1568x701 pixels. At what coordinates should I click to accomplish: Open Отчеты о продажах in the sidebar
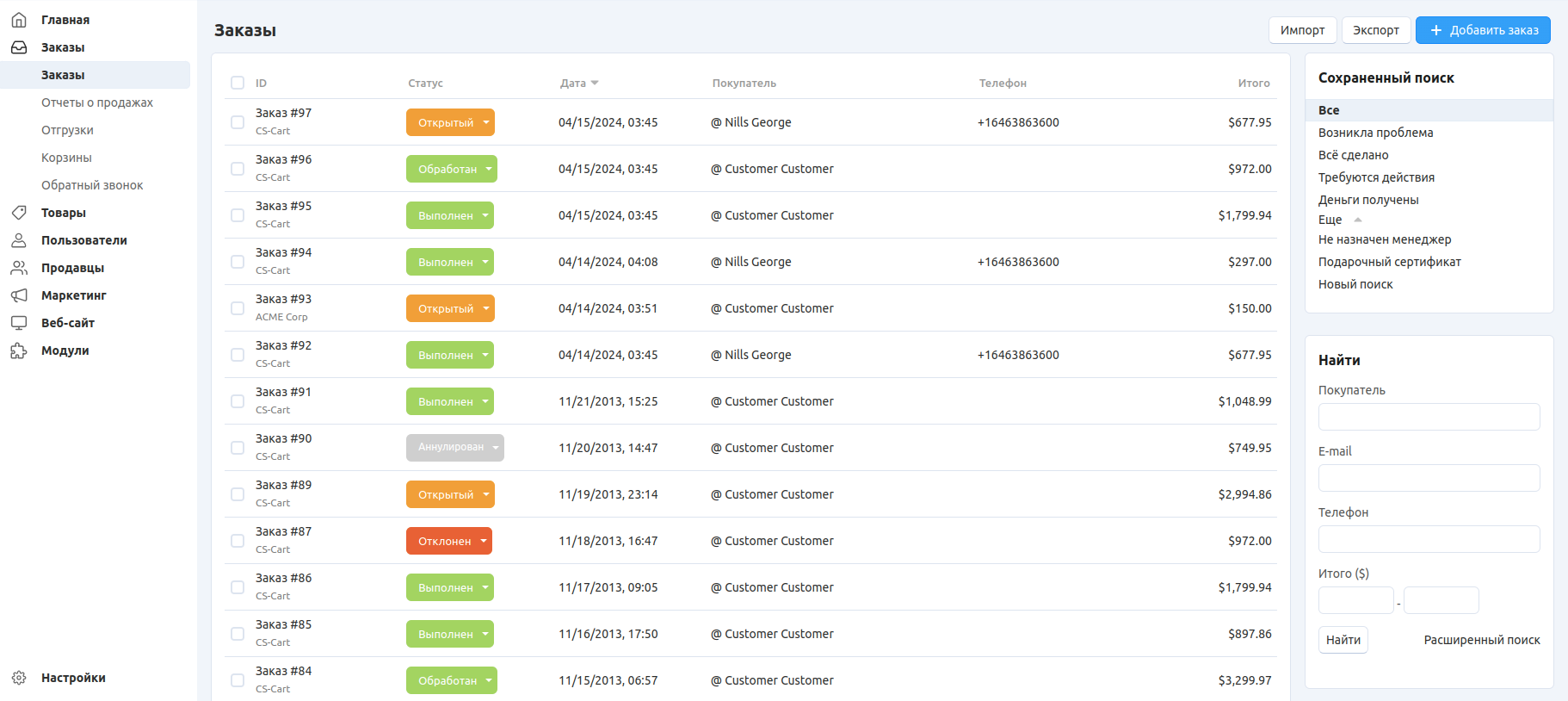pyautogui.click(x=97, y=102)
